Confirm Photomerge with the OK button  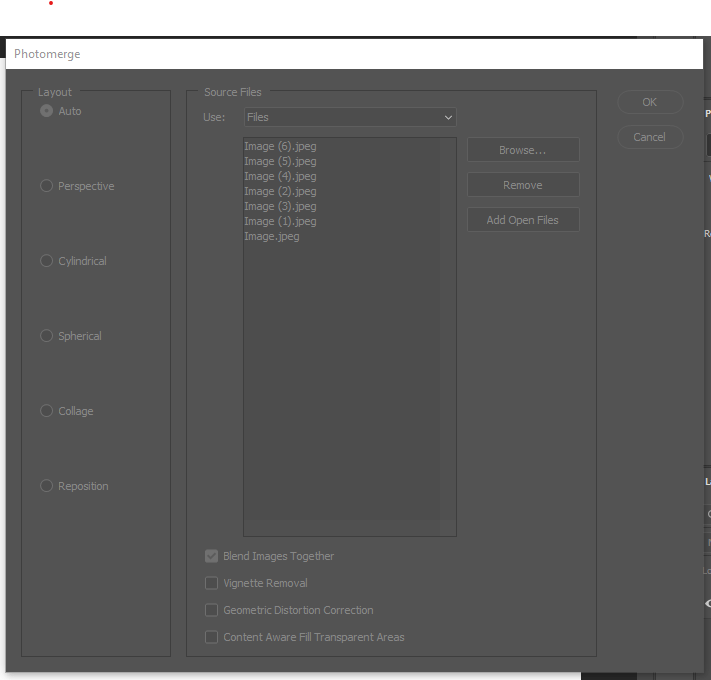coord(650,102)
